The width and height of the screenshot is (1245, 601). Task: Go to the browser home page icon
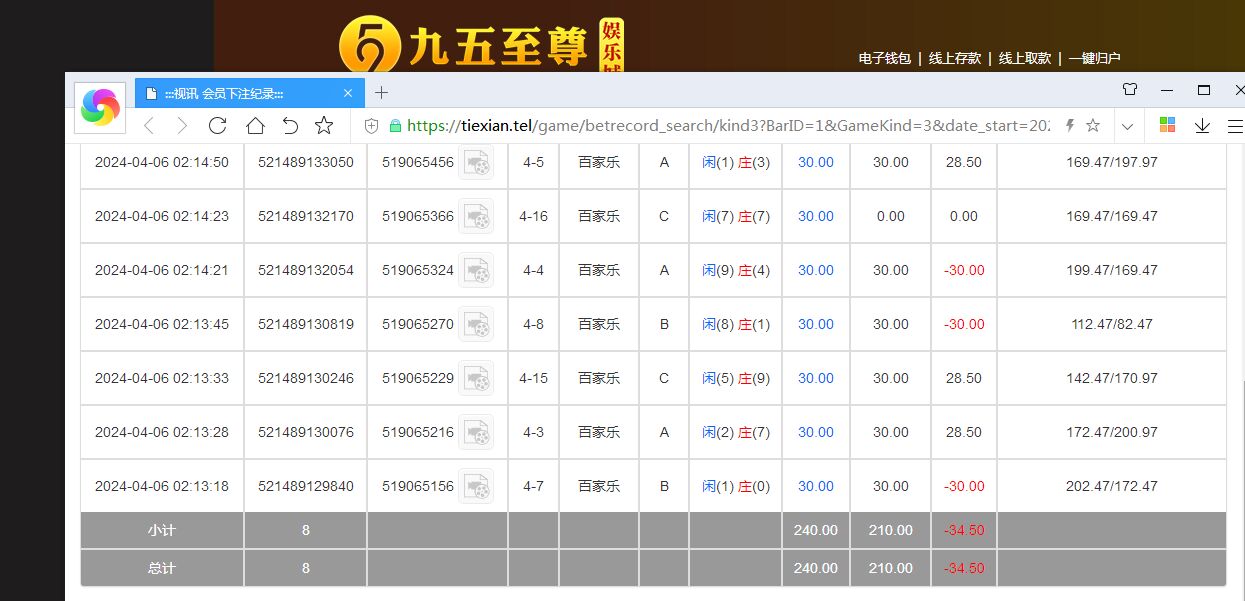pyautogui.click(x=255, y=125)
